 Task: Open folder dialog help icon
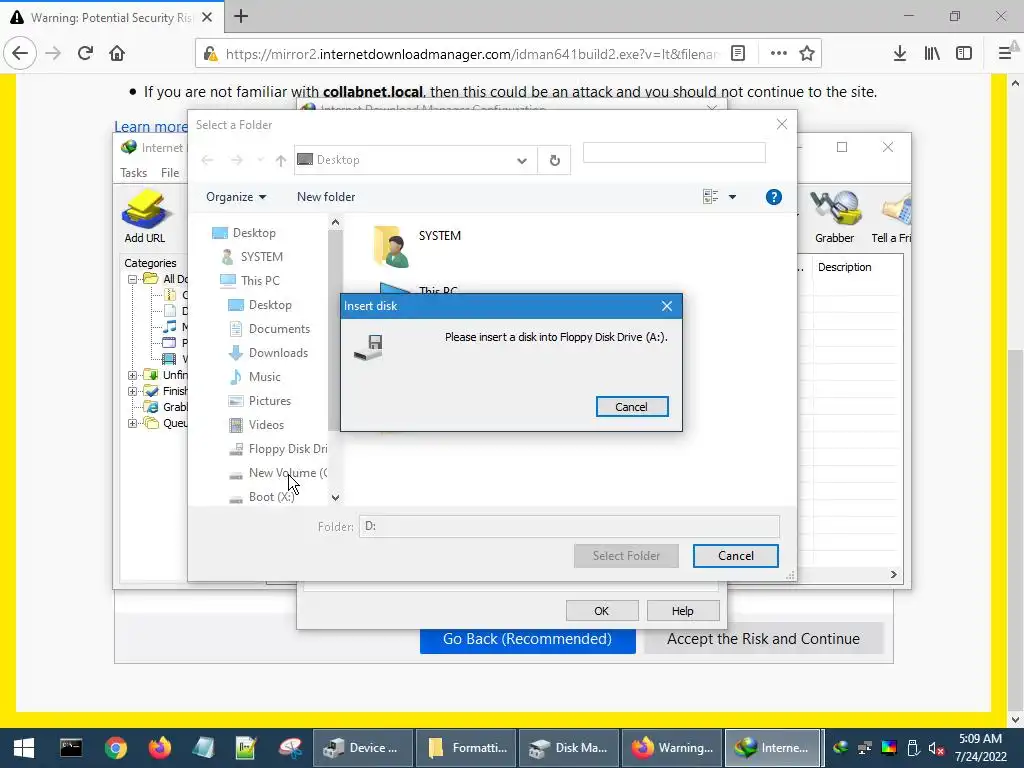click(773, 197)
